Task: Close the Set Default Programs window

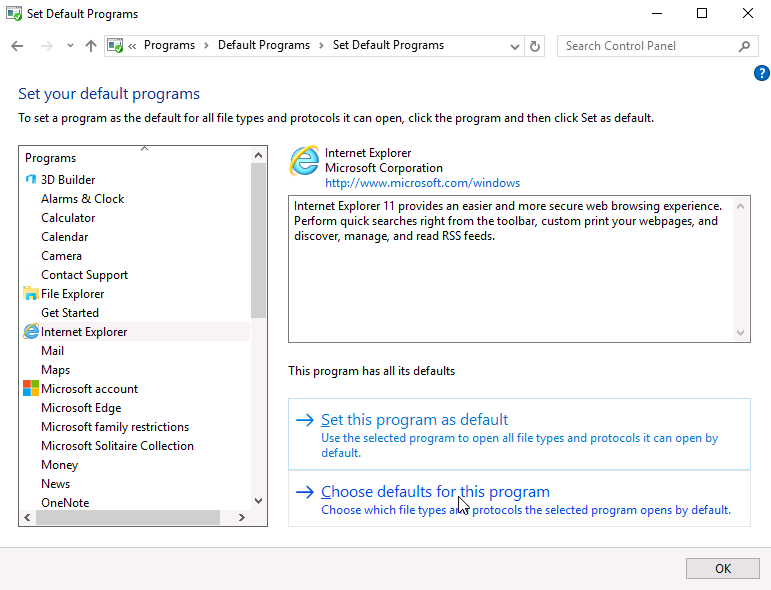Action: pos(748,13)
